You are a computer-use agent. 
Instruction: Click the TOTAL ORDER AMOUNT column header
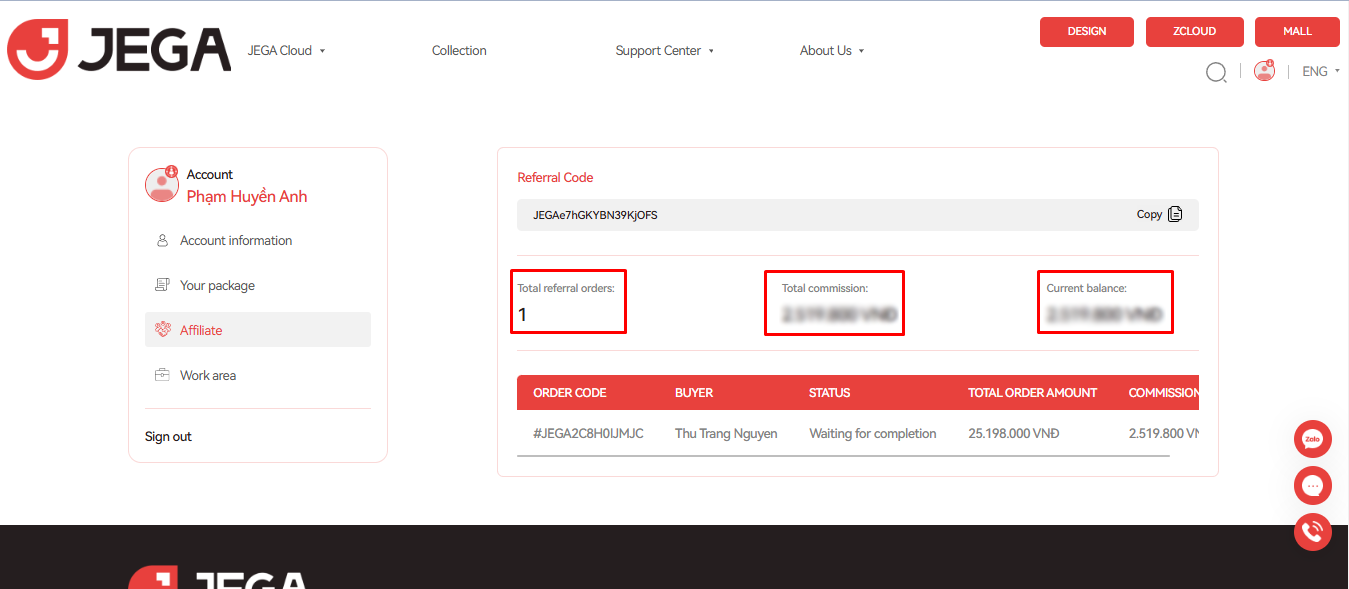[x=1033, y=393]
